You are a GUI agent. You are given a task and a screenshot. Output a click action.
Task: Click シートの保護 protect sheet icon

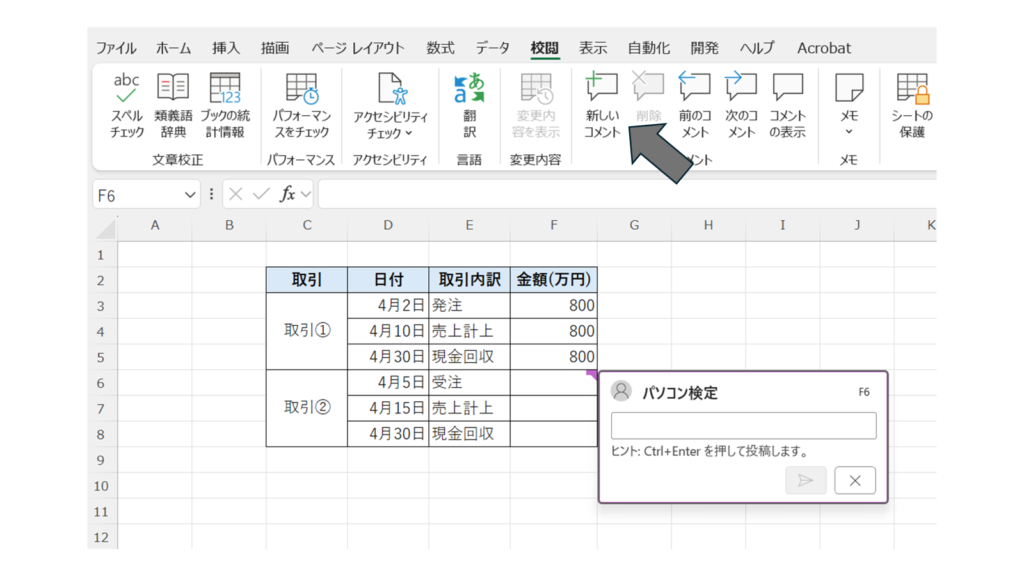coord(912,90)
